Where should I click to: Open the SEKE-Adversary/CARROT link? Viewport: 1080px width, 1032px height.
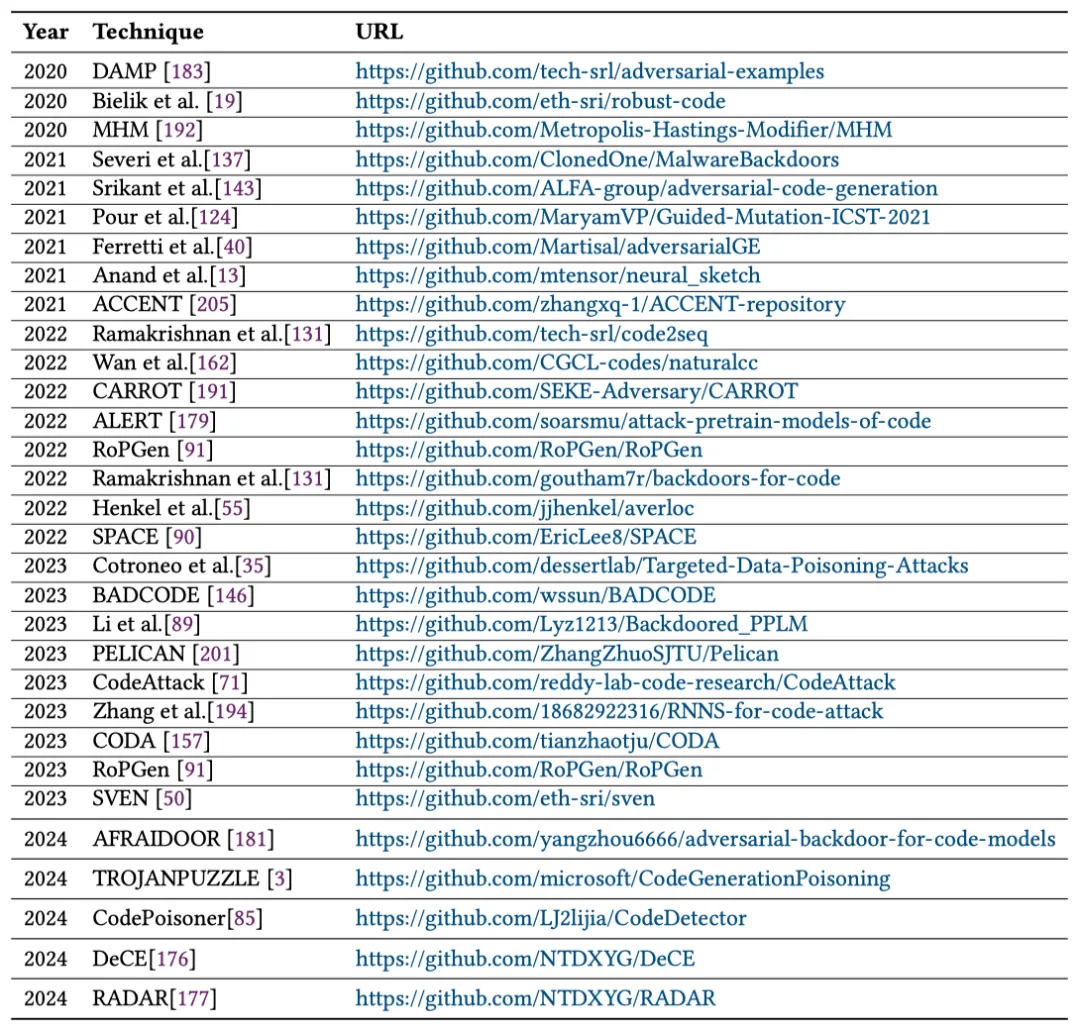click(577, 392)
